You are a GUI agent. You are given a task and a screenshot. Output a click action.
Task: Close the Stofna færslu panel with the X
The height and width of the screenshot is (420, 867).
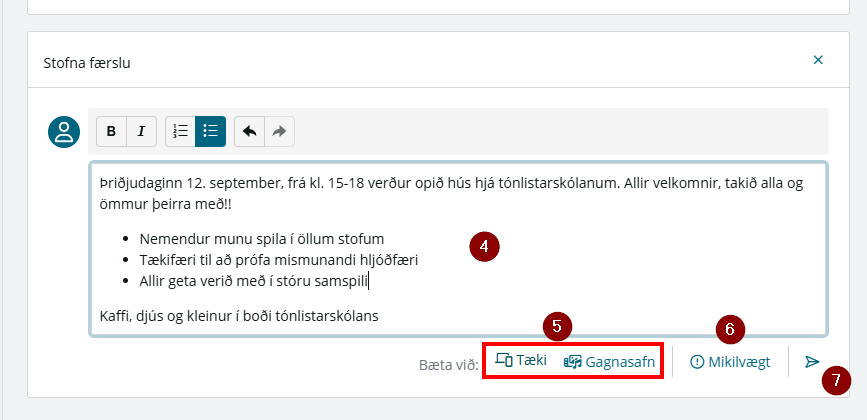pyautogui.click(x=818, y=60)
